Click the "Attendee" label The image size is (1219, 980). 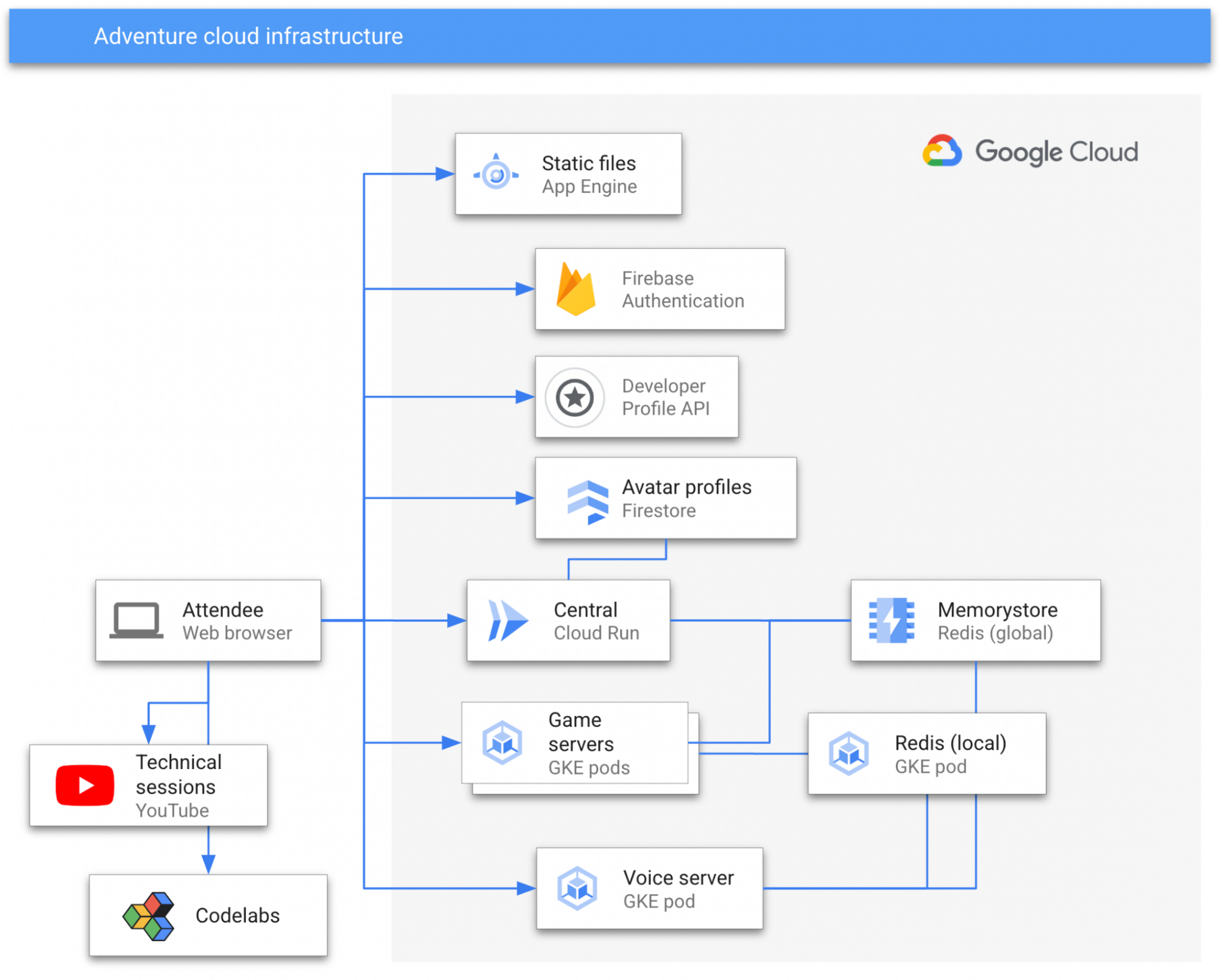(222, 610)
